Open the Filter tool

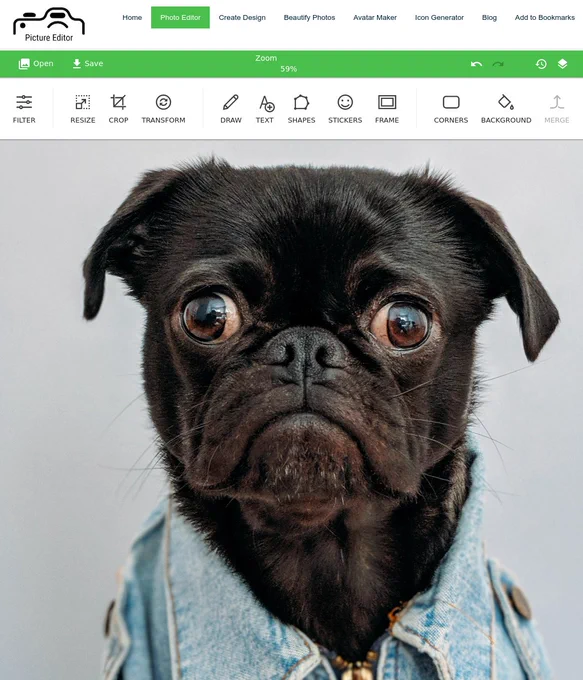[x=24, y=109]
